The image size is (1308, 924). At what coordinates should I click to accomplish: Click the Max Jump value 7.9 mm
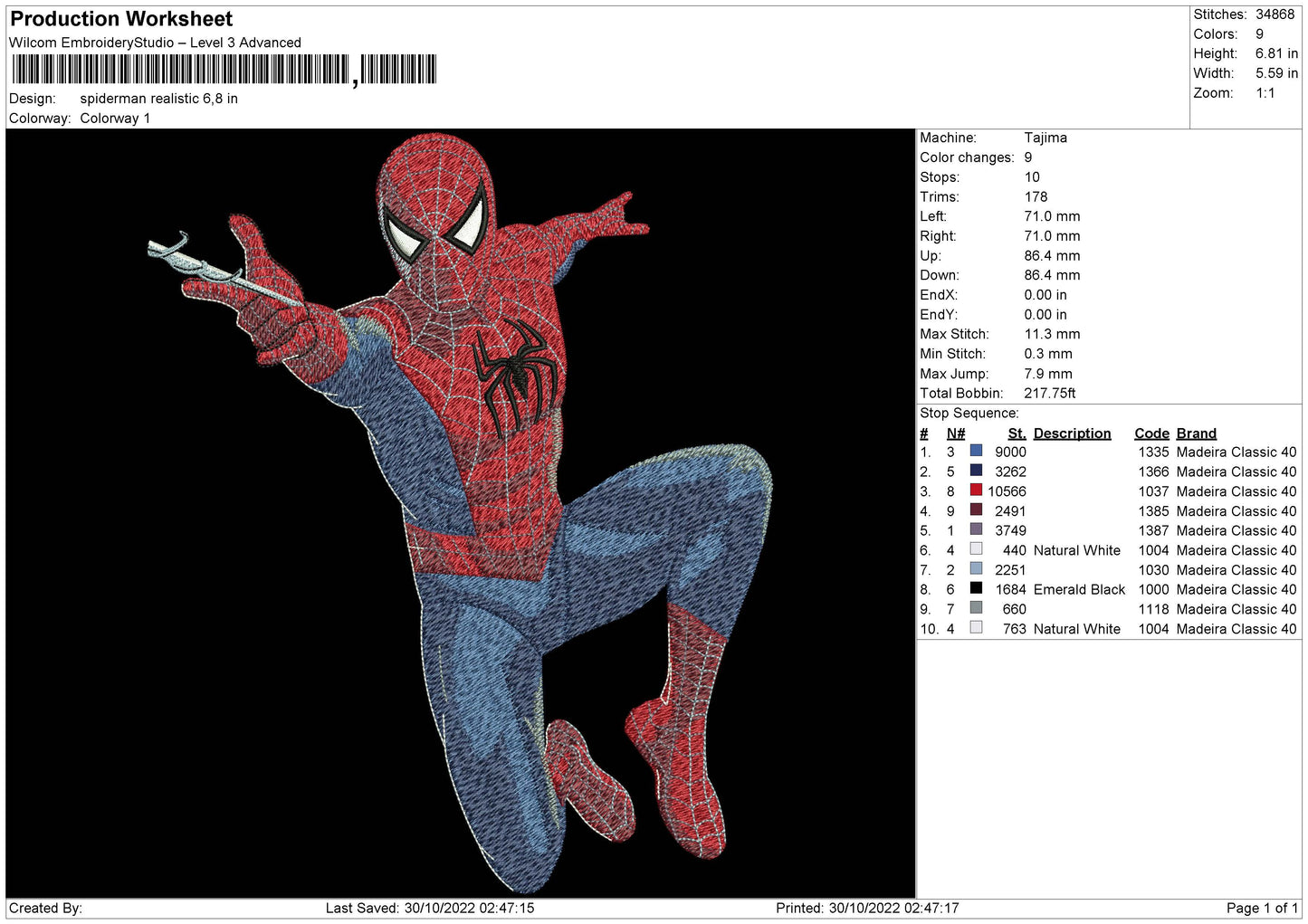(1048, 374)
